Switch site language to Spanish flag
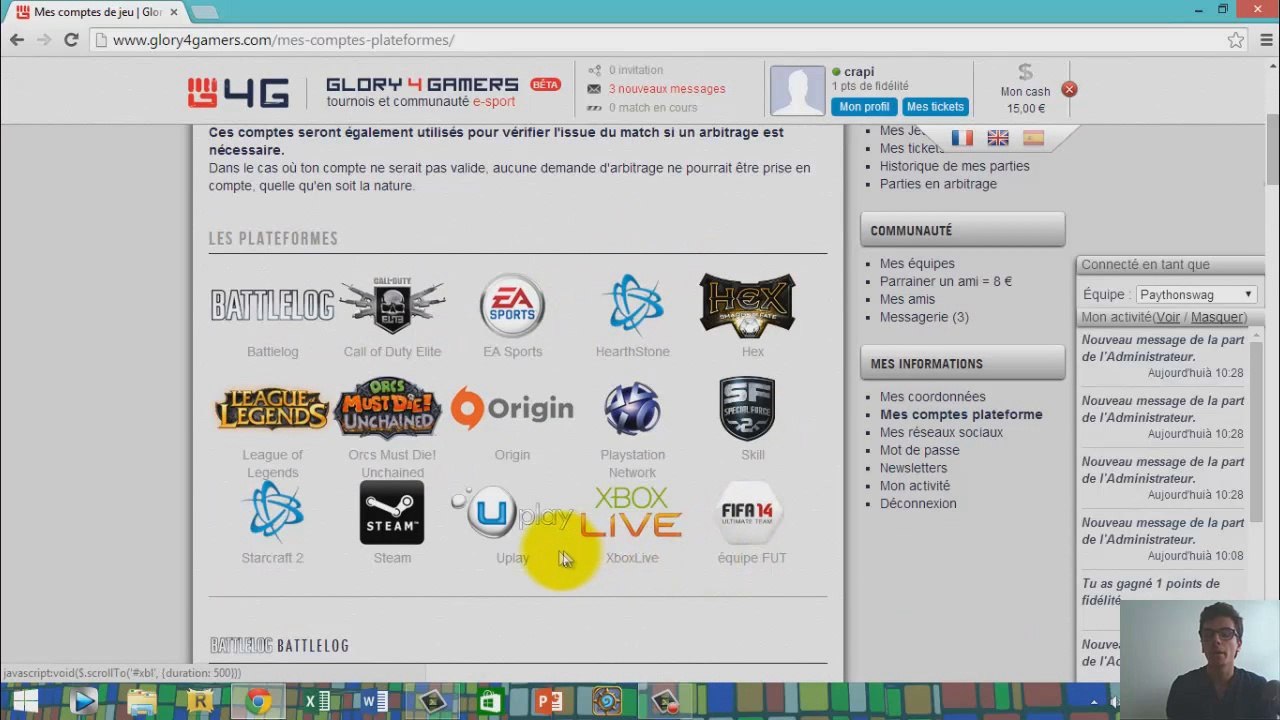 coord(1033,138)
